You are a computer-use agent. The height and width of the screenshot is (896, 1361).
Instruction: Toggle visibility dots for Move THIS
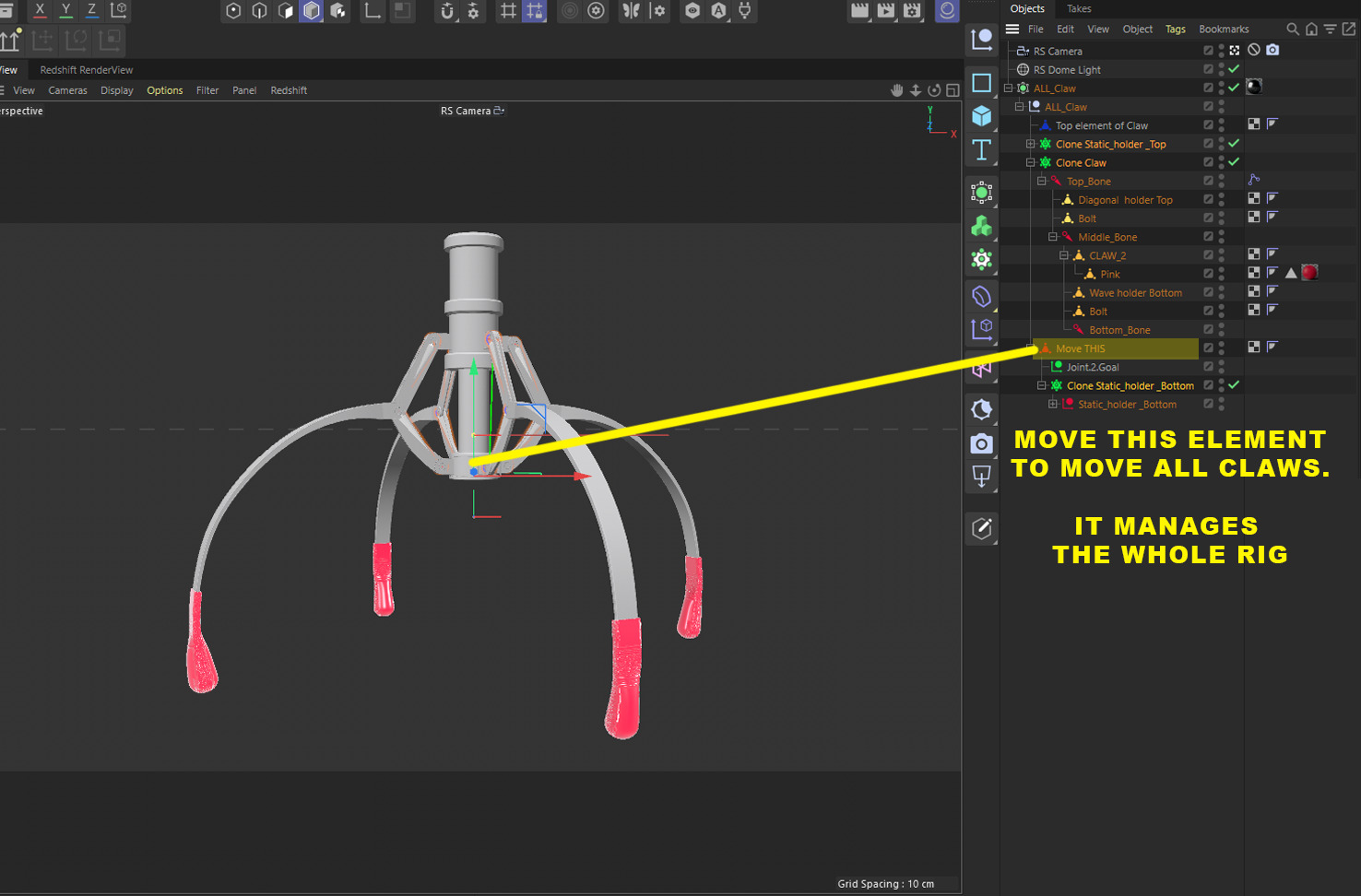tap(1222, 348)
